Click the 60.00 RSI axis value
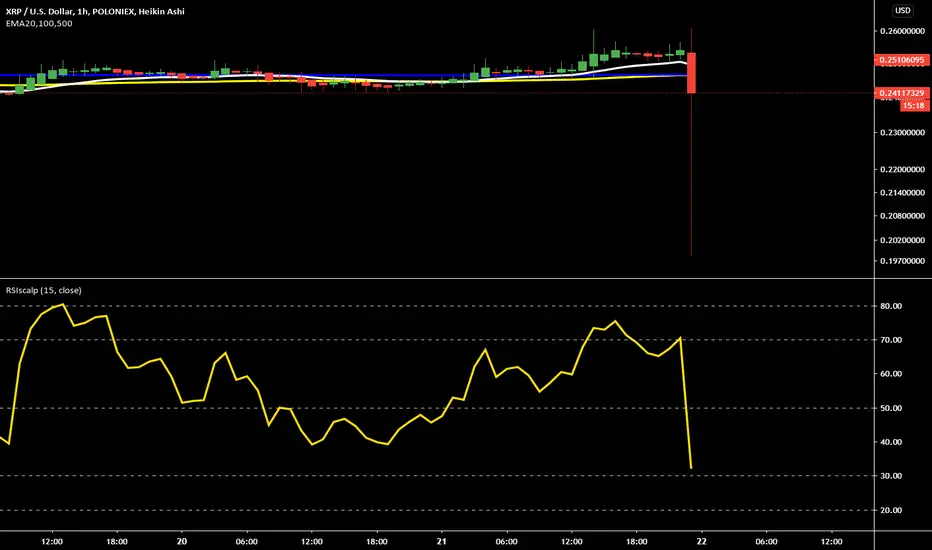The image size is (932, 550). coord(891,374)
